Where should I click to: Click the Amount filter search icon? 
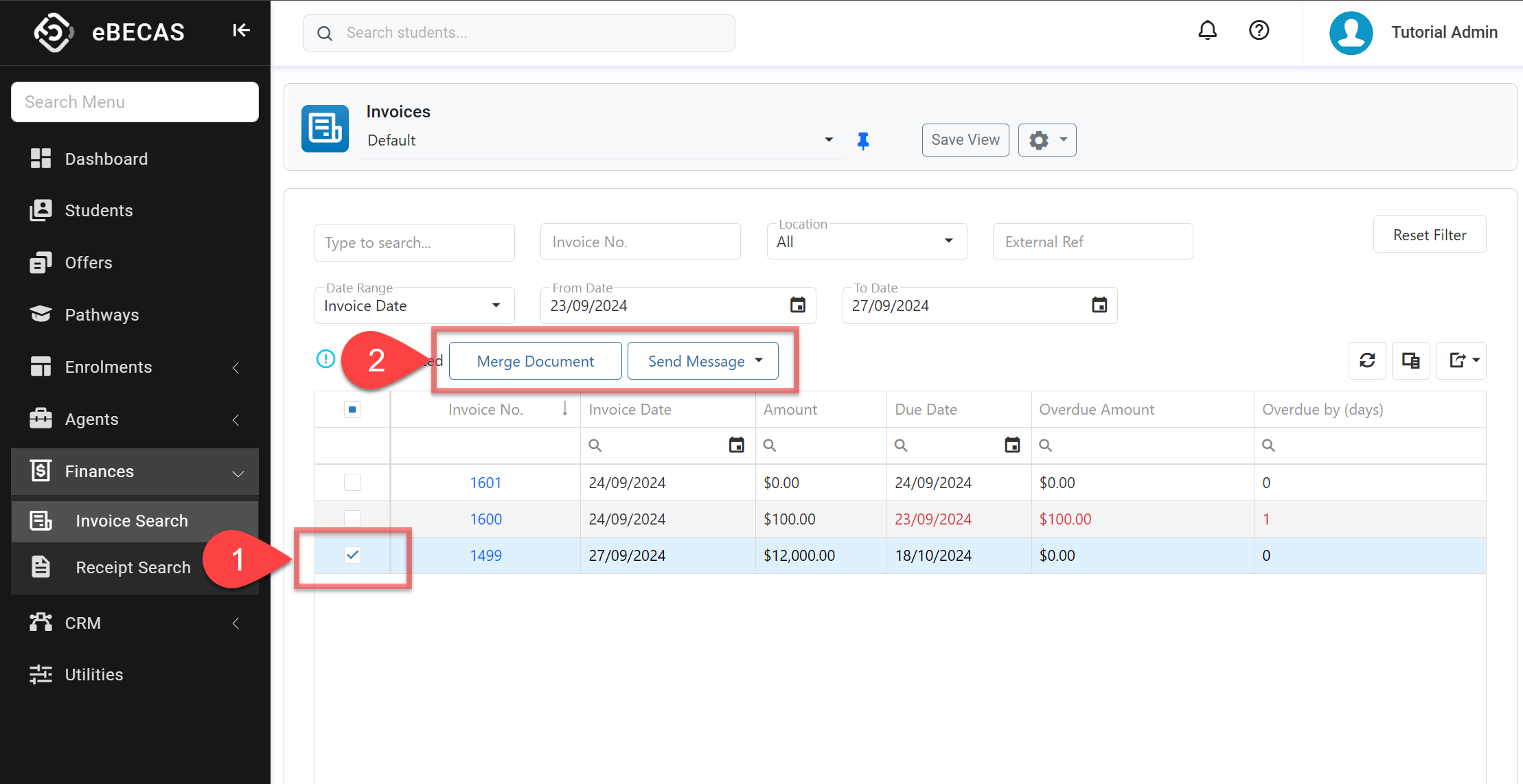pyautogui.click(x=770, y=446)
